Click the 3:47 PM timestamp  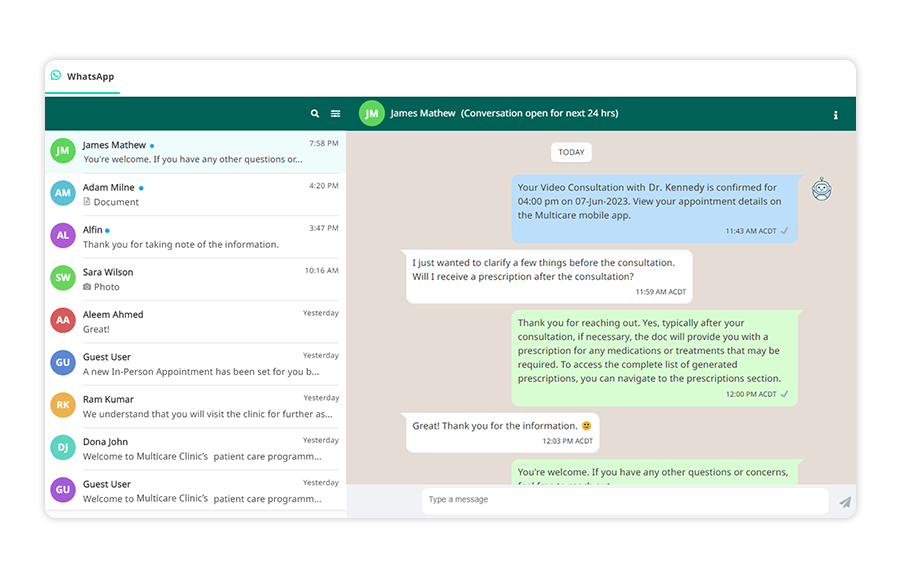click(324, 228)
